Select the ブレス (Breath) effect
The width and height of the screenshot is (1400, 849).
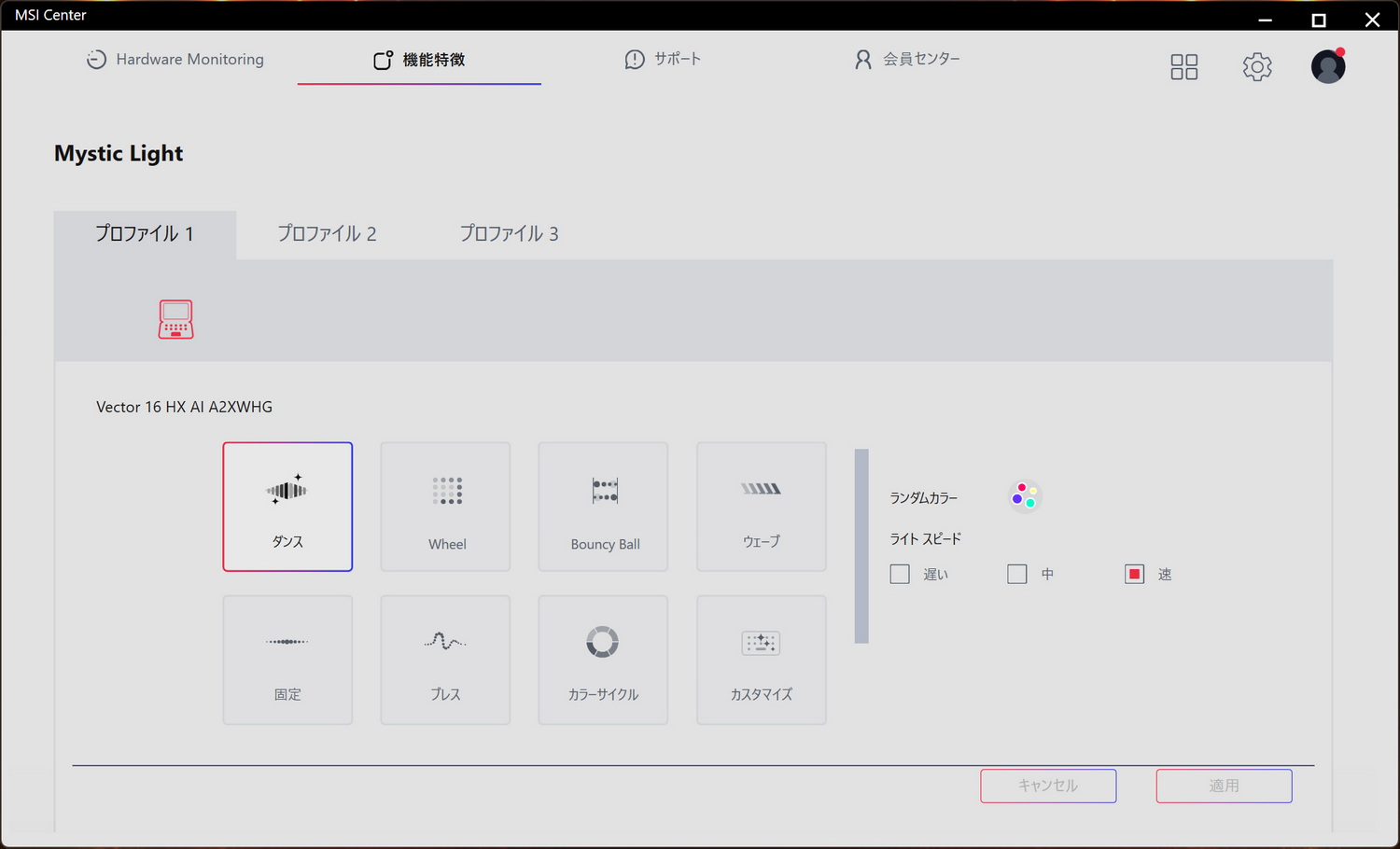click(445, 660)
